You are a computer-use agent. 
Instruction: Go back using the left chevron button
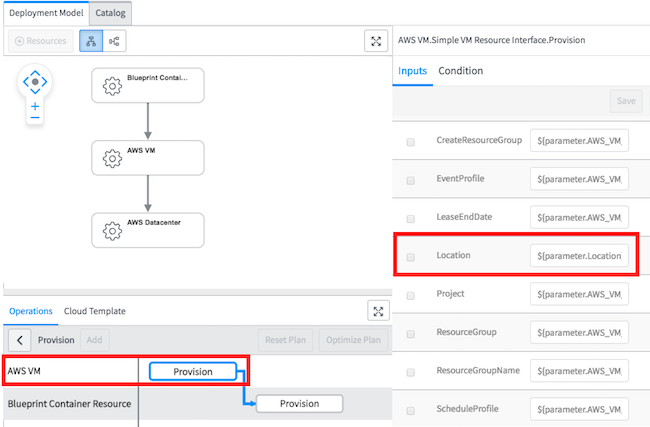click(19, 340)
